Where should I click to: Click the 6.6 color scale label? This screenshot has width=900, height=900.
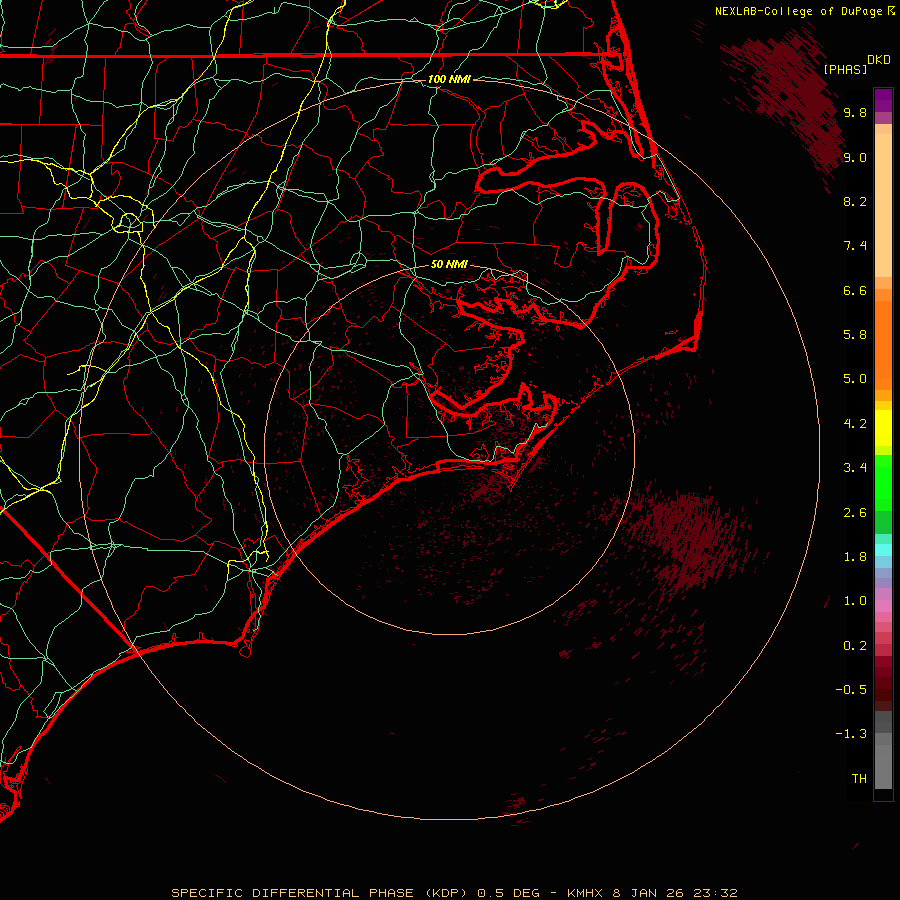coord(855,290)
